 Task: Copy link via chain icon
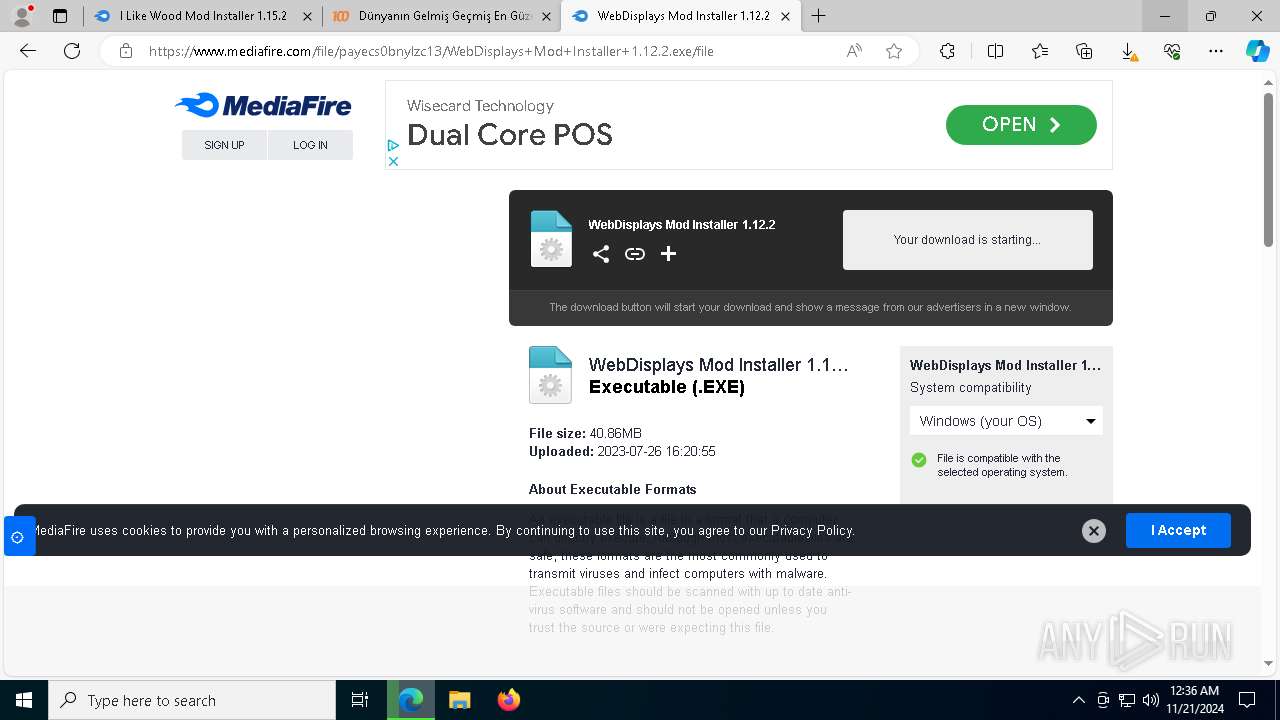pyautogui.click(x=635, y=254)
